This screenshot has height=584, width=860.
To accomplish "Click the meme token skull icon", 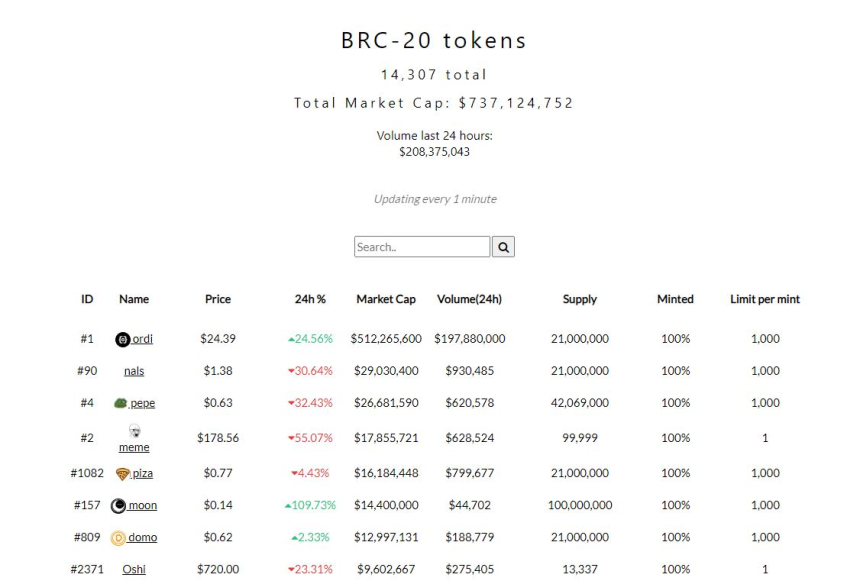I will coord(133,430).
